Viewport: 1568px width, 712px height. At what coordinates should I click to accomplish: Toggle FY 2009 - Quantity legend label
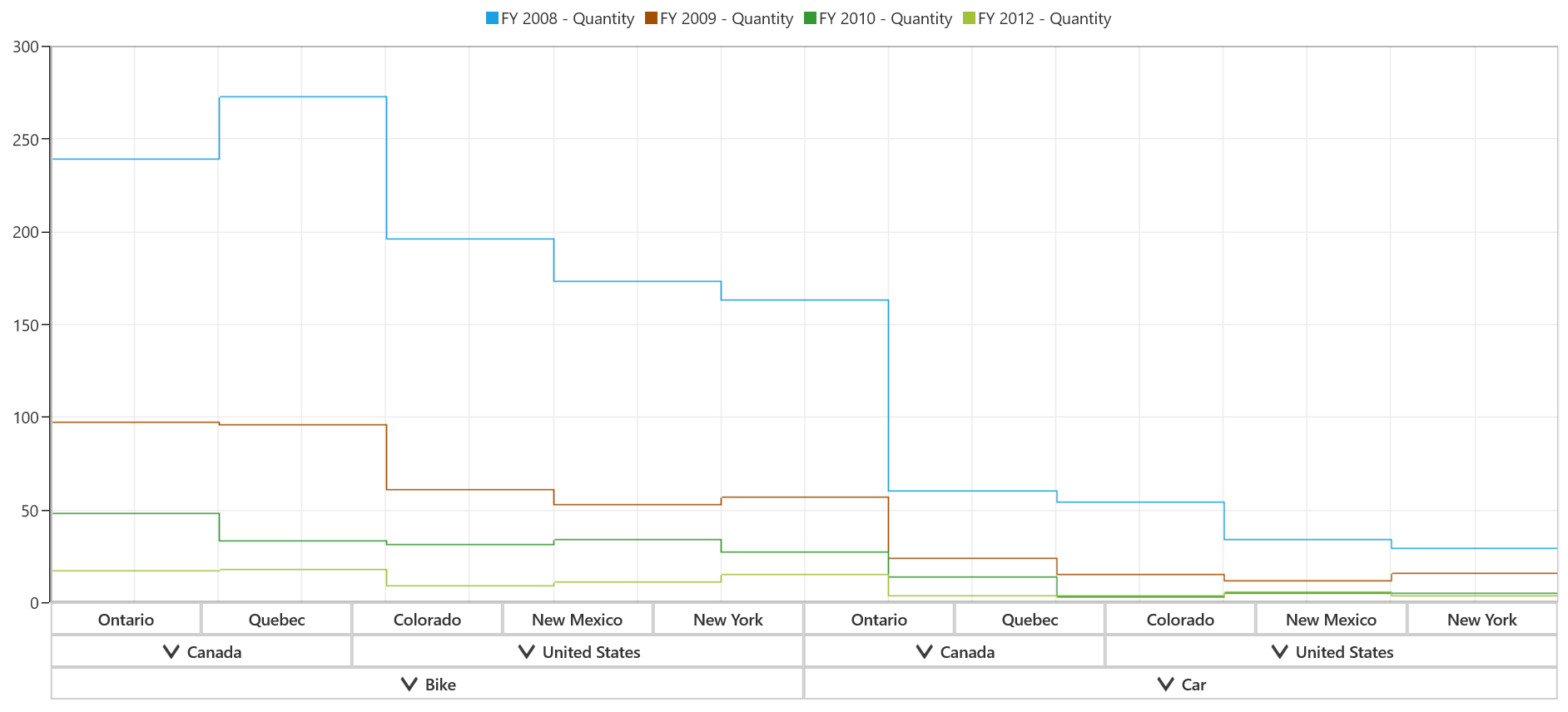(x=727, y=18)
